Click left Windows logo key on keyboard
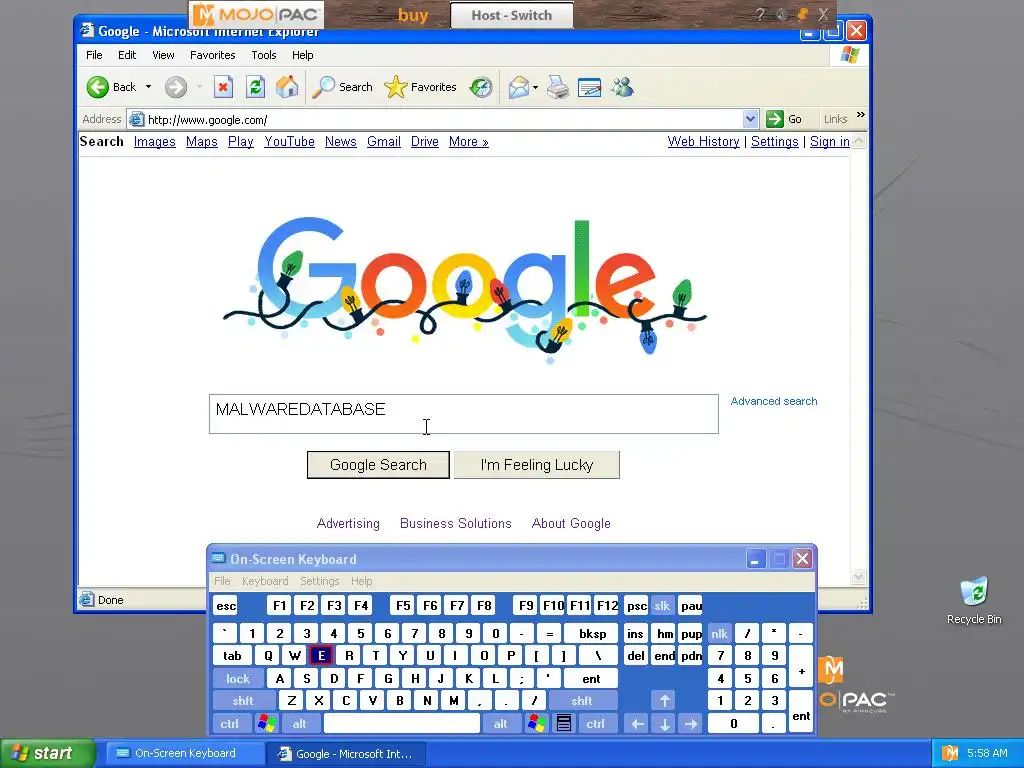The height and width of the screenshot is (768, 1024). tap(266, 724)
